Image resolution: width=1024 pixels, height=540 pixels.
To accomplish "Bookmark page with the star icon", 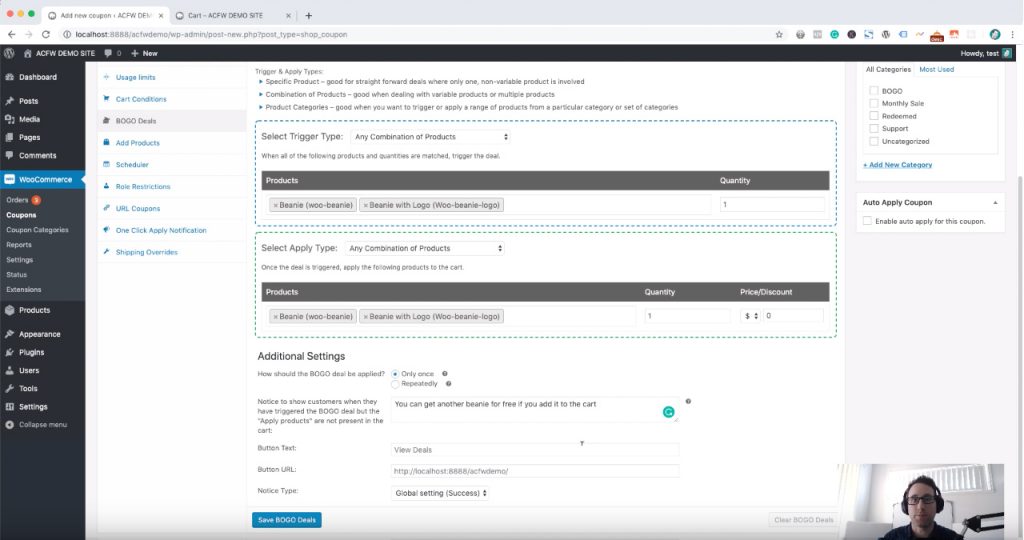I will click(x=779, y=35).
